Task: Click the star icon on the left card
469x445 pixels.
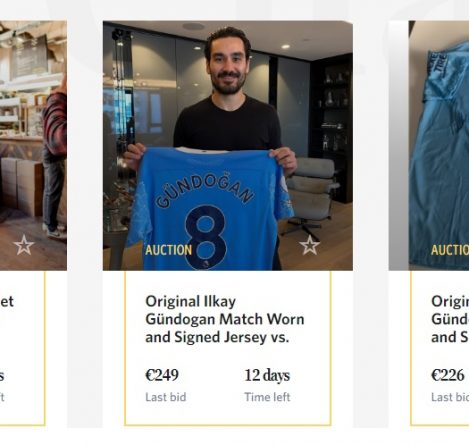Action: (24, 245)
